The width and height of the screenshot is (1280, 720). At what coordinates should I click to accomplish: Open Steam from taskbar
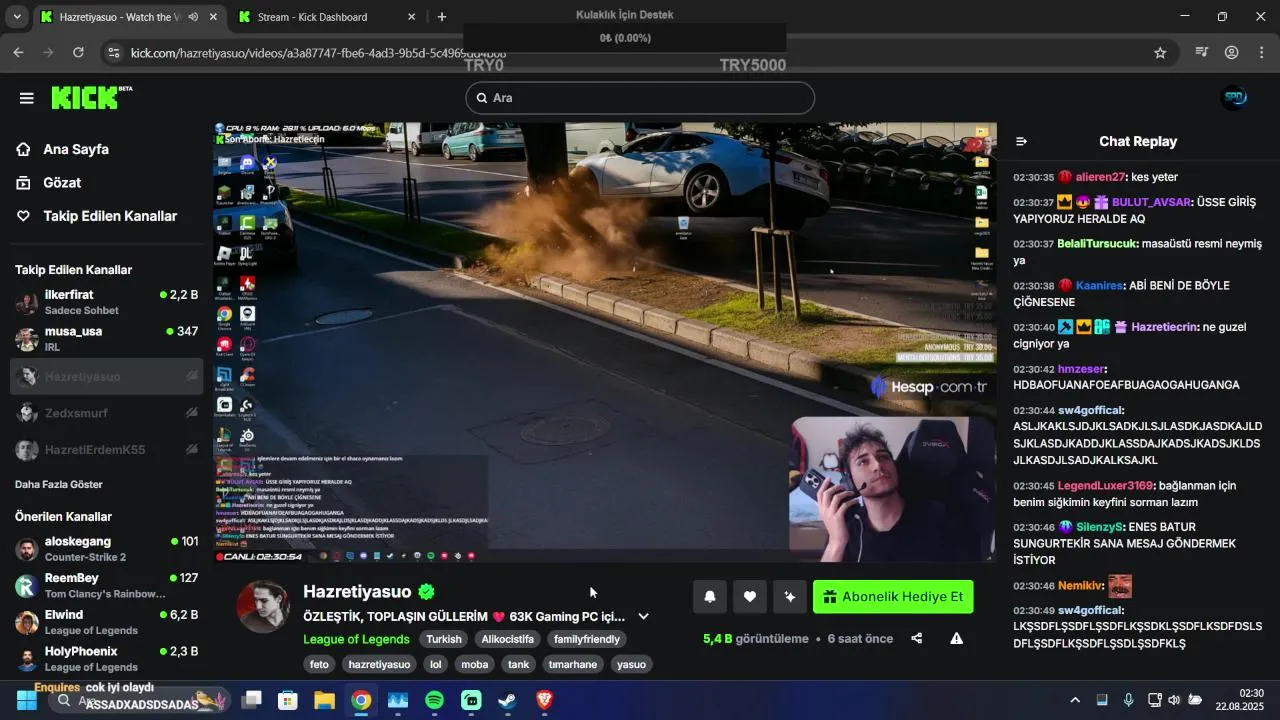(508, 700)
